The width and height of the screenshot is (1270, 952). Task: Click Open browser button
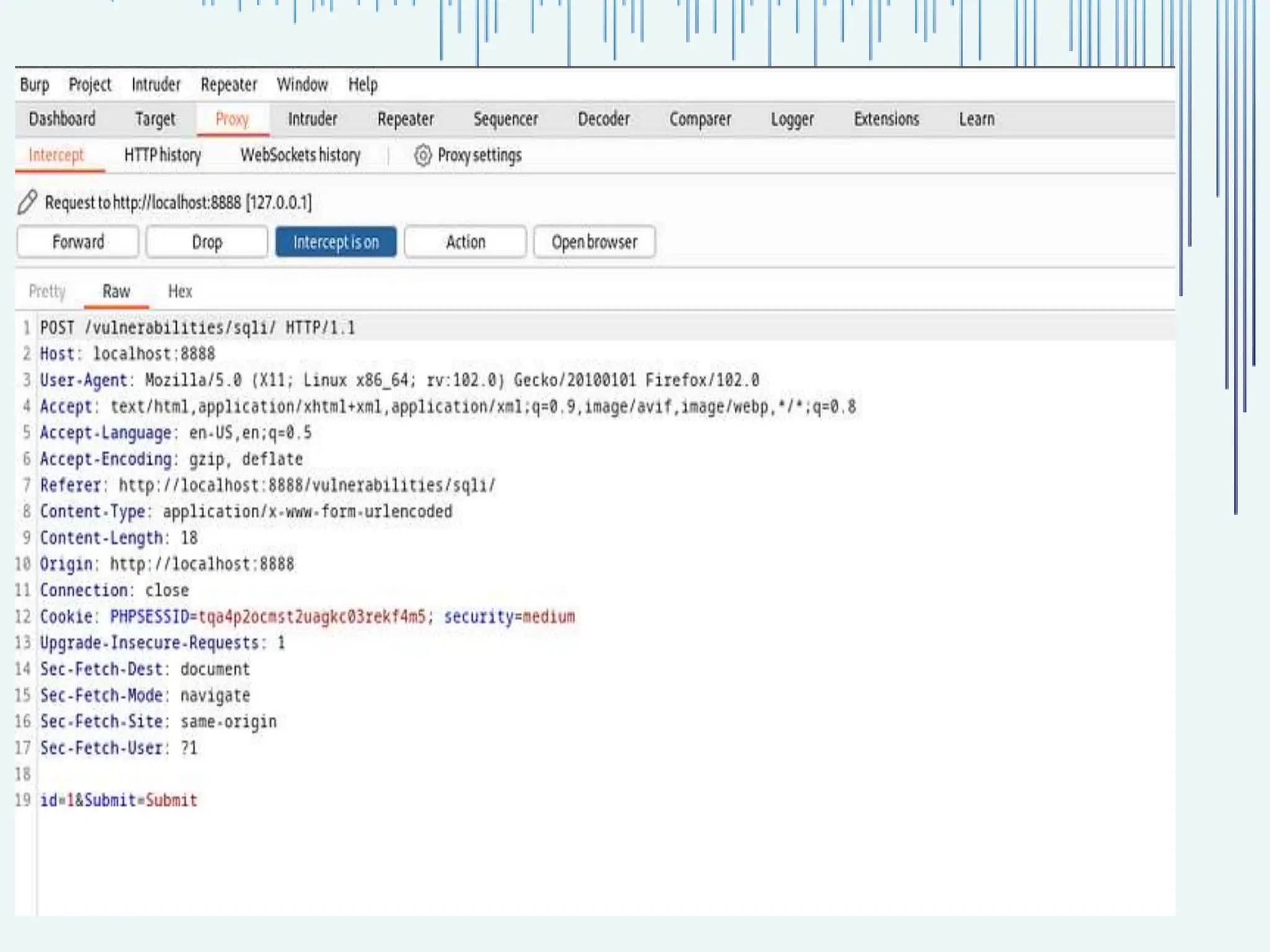(x=594, y=242)
